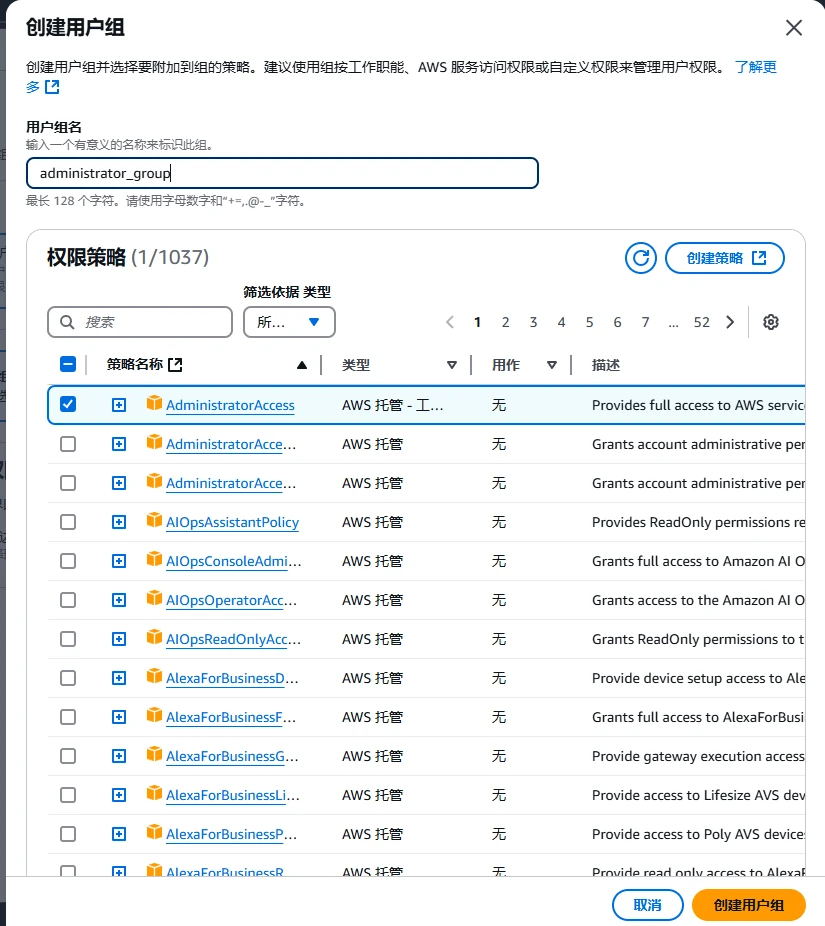
Task: Expand the AlexaForBusinessP... policy details
Action: (x=119, y=834)
